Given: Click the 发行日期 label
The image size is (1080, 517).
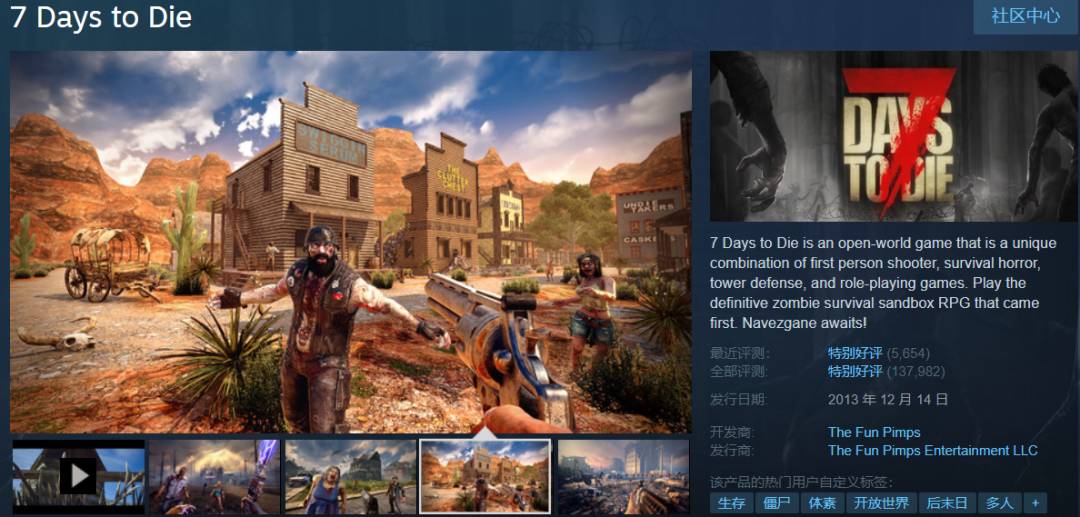Looking at the screenshot, I should [x=740, y=399].
